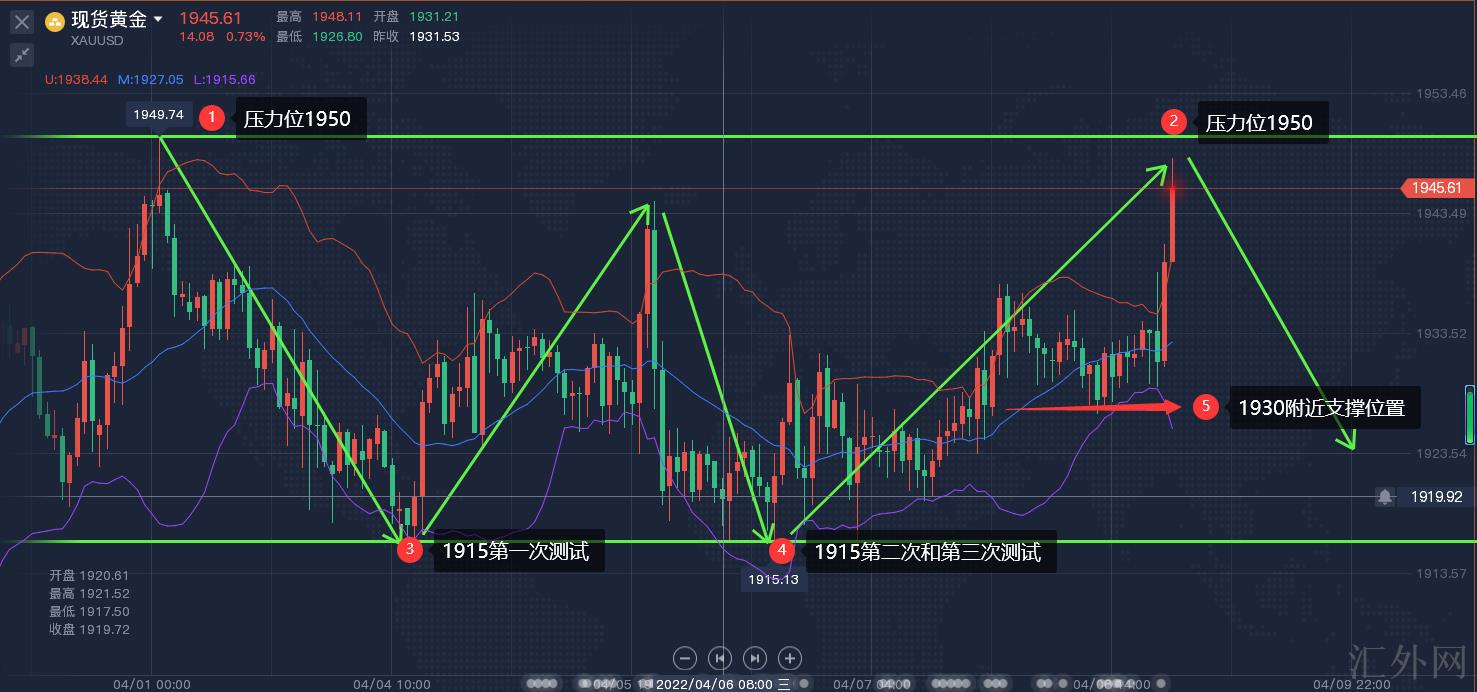The width and height of the screenshot is (1477, 692).
Task: Click the XAUUSD ticker text
Action: [x=97, y=41]
